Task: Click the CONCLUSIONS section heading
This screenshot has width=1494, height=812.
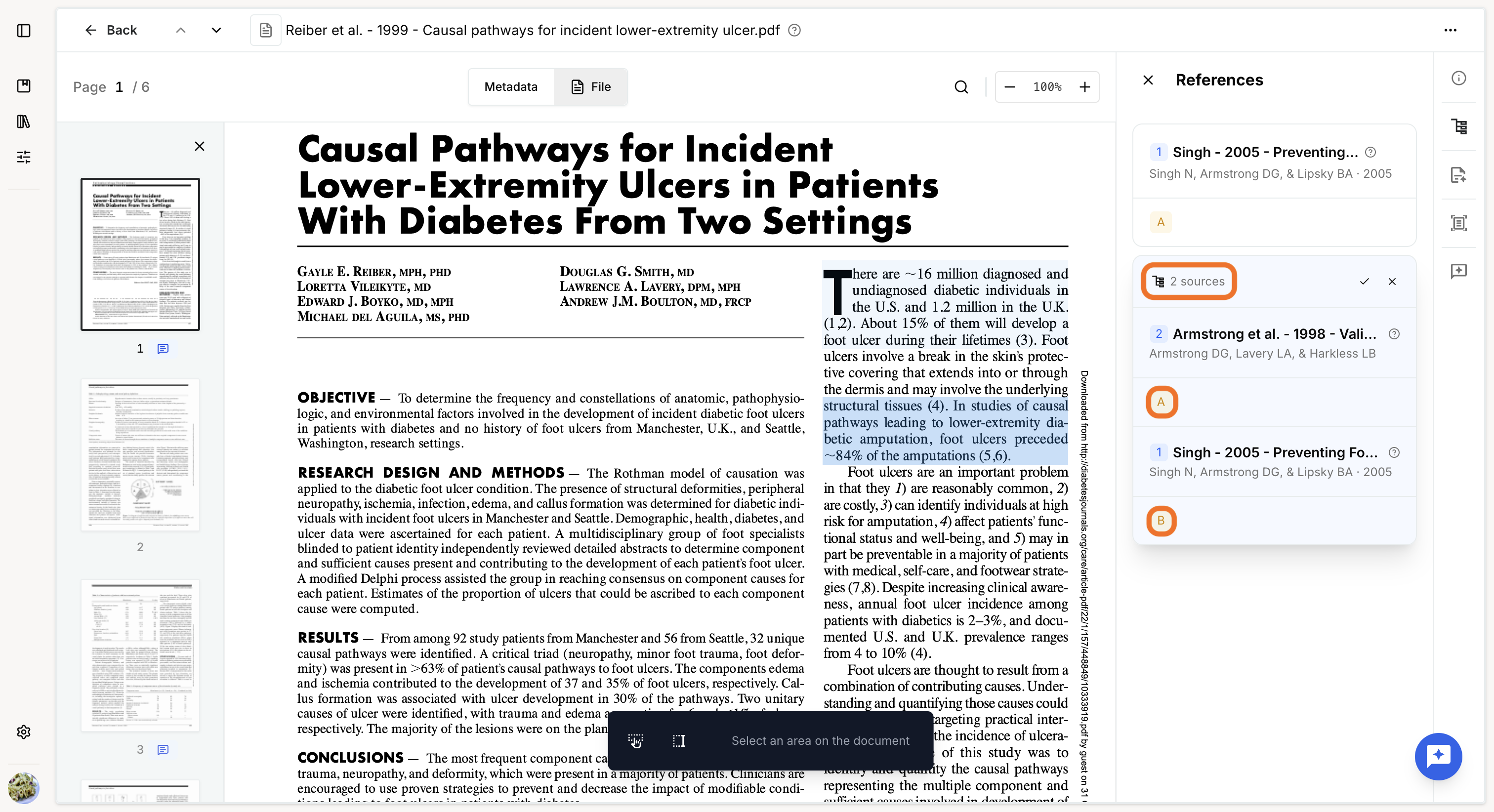Action: pyautogui.click(x=350, y=758)
